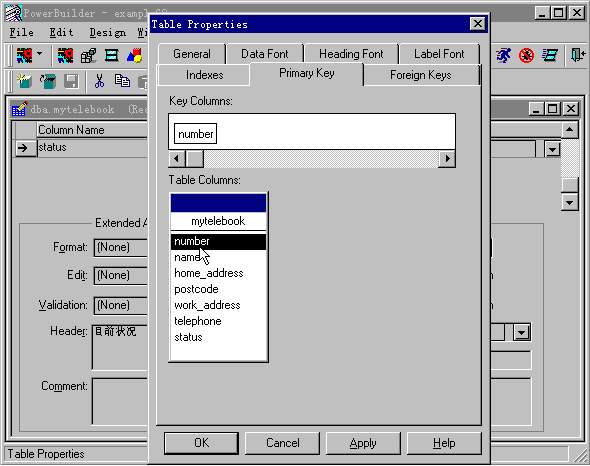Viewport: 590px width, 466px height.
Task: Click the colored shapes toolbar icon
Action: (x=134, y=56)
